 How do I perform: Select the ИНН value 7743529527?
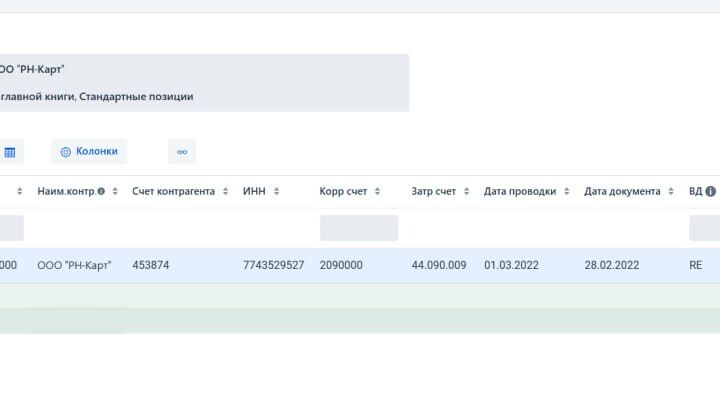(x=274, y=265)
